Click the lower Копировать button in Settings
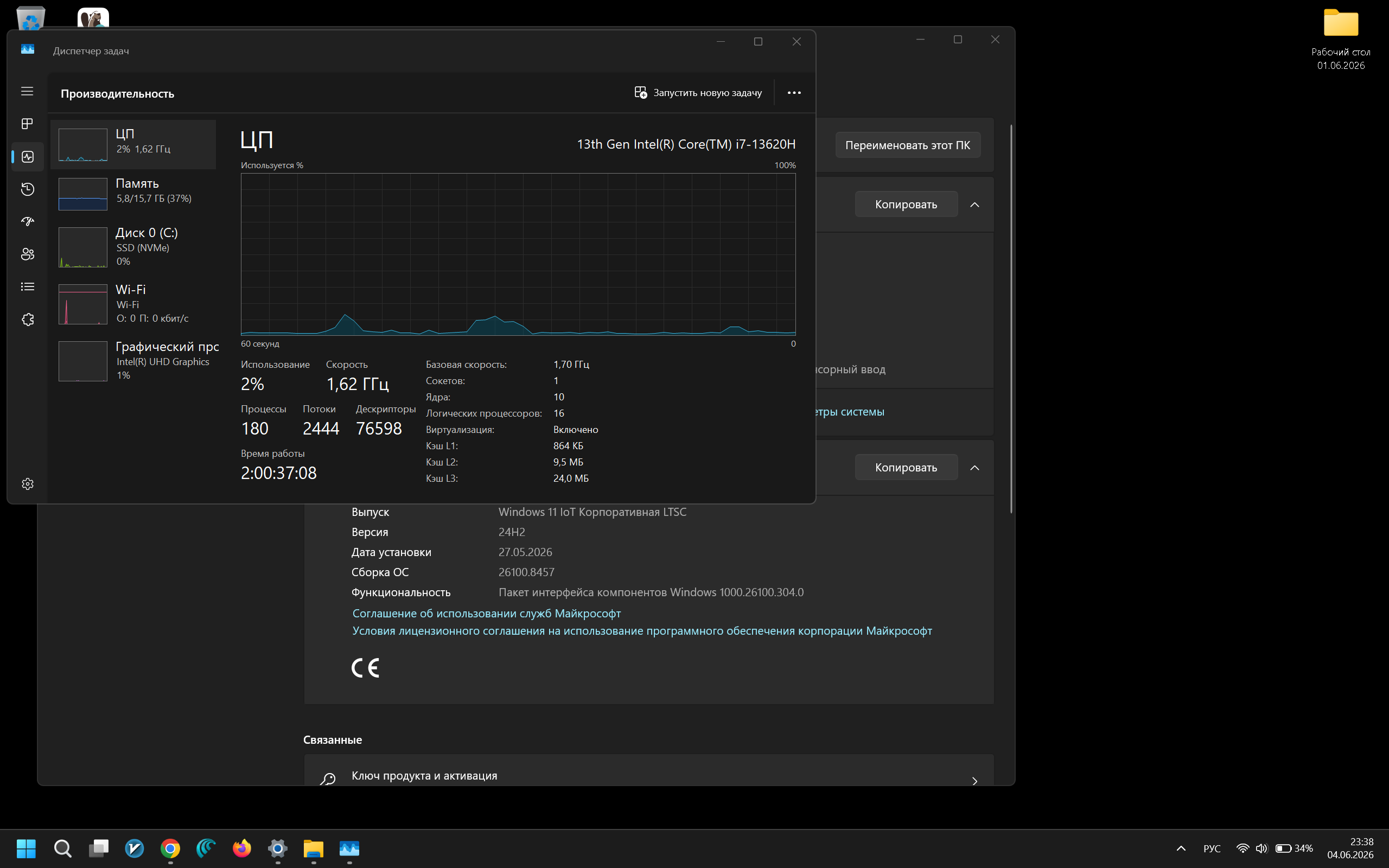 [x=906, y=467]
